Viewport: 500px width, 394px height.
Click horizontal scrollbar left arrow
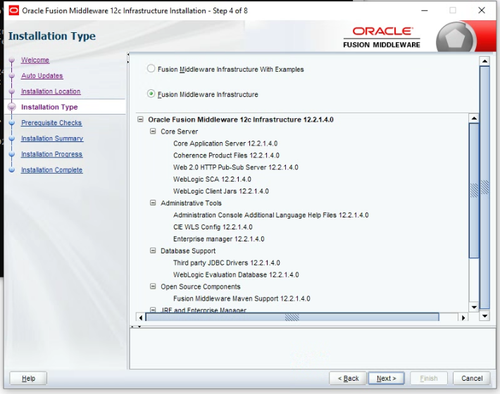coord(141,317)
